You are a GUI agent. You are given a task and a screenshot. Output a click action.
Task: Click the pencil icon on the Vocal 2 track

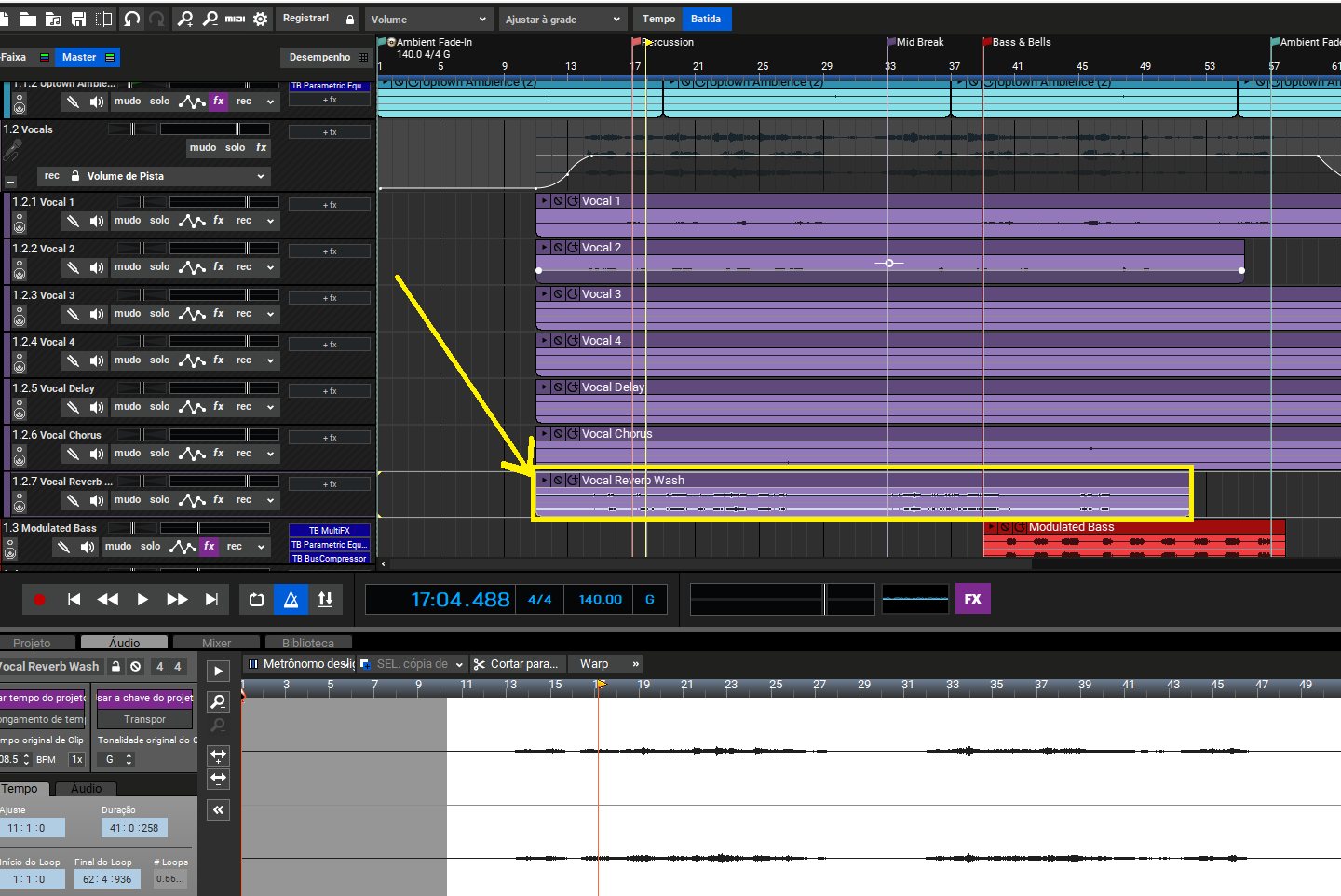coord(73,267)
